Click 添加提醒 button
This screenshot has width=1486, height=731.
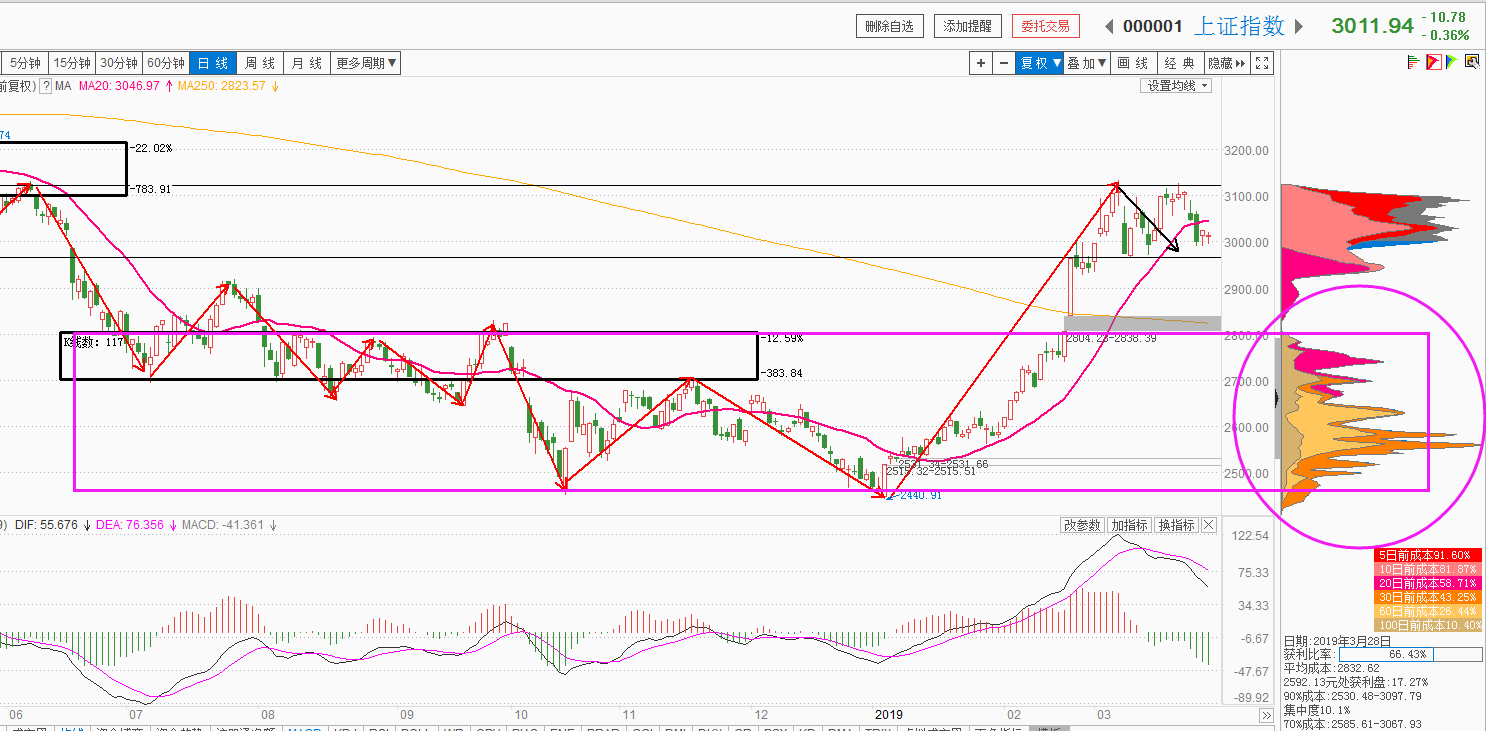pos(968,27)
